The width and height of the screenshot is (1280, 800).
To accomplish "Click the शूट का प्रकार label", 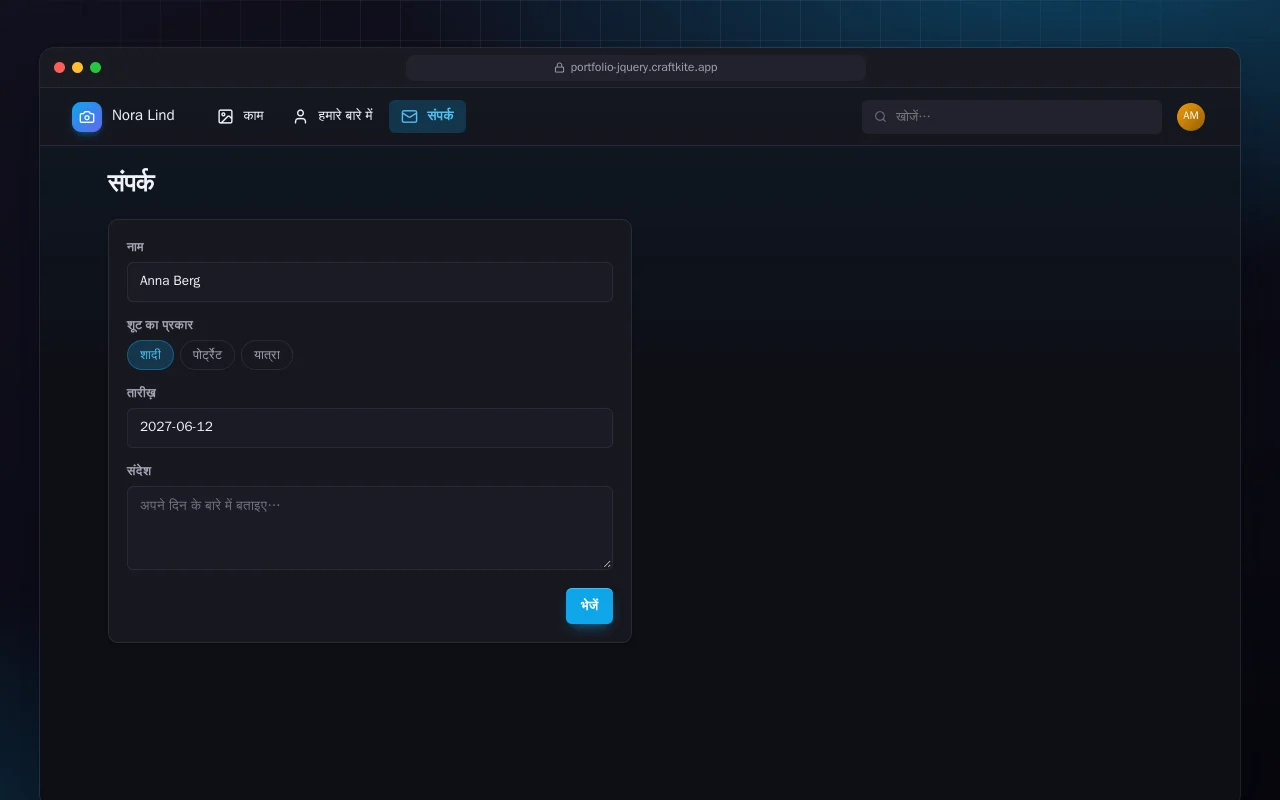I will [160, 325].
